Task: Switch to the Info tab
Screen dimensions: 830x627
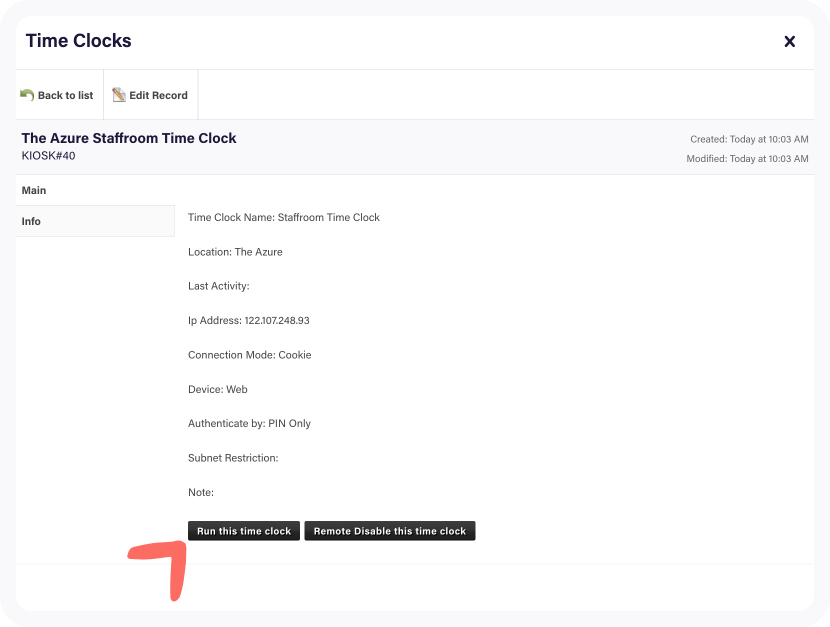Action: (95, 221)
